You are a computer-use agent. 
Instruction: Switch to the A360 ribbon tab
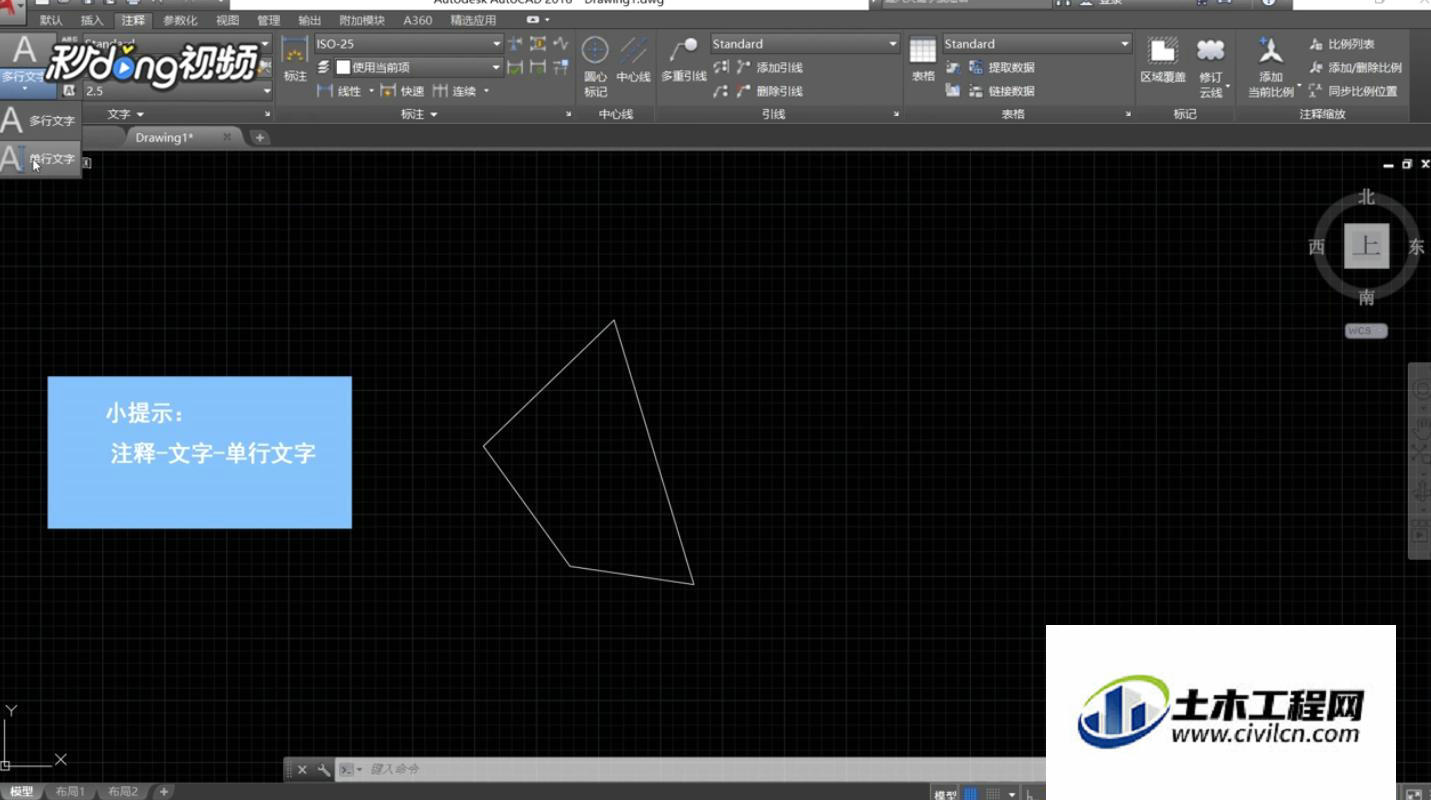[x=417, y=20]
